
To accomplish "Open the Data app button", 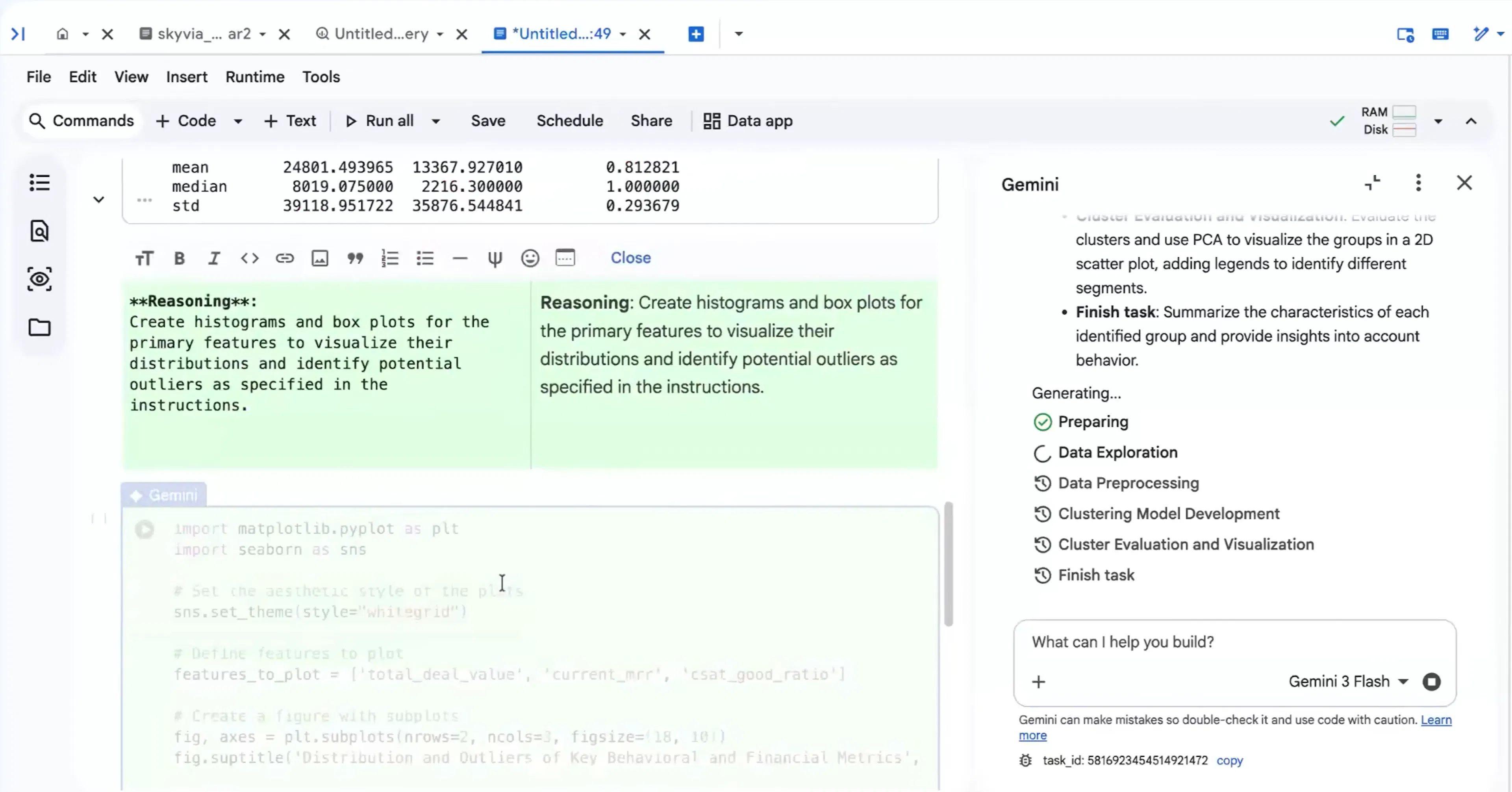I will tap(748, 121).
